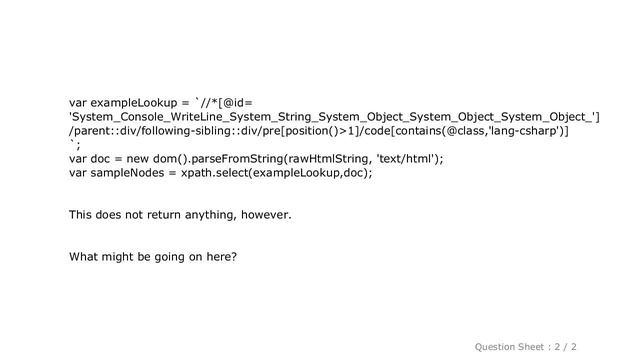Click the 'Question Sheet : 2 / 2' label

tap(525, 347)
